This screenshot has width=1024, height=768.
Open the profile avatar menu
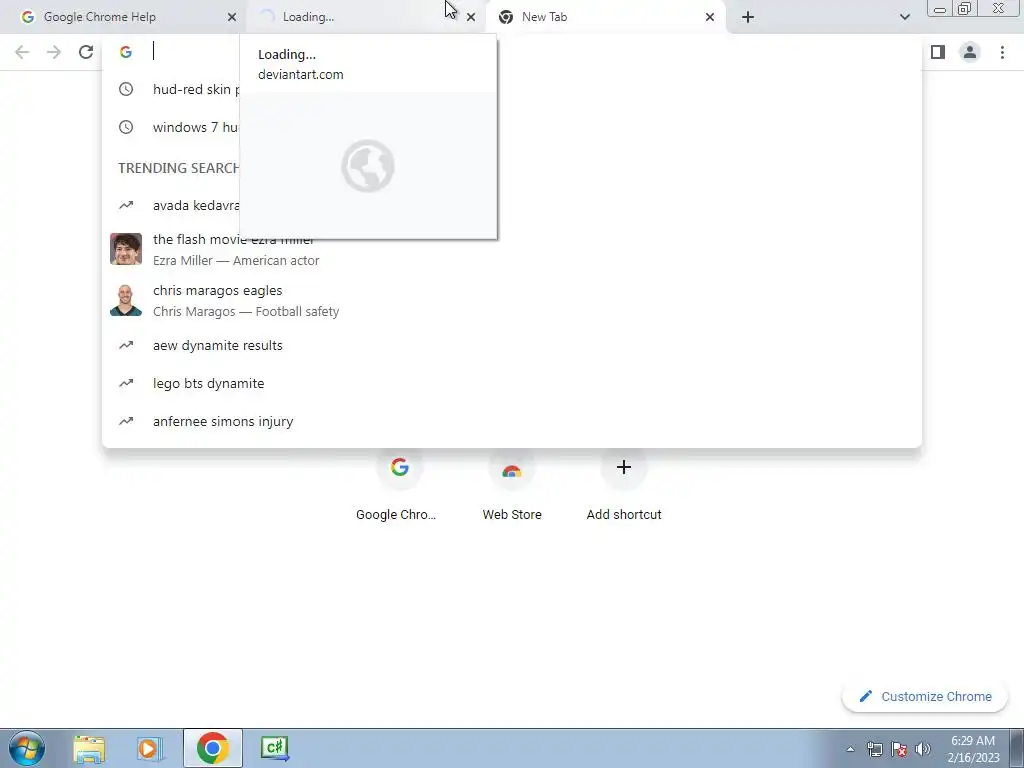tap(970, 52)
